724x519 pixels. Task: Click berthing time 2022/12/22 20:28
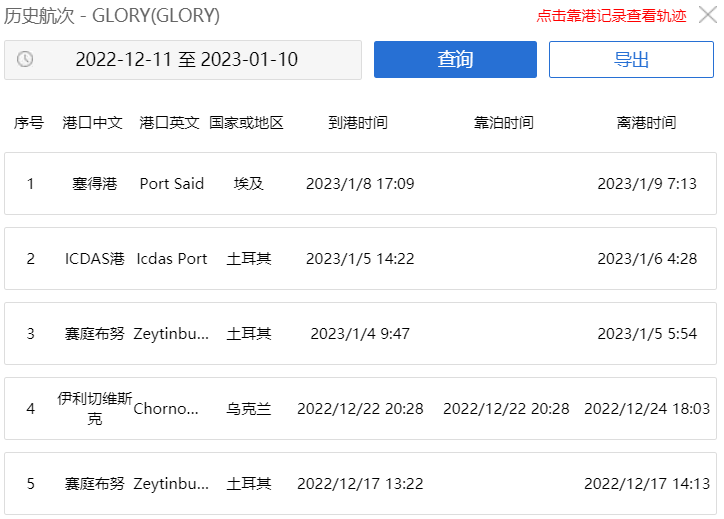(x=506, y=409)
